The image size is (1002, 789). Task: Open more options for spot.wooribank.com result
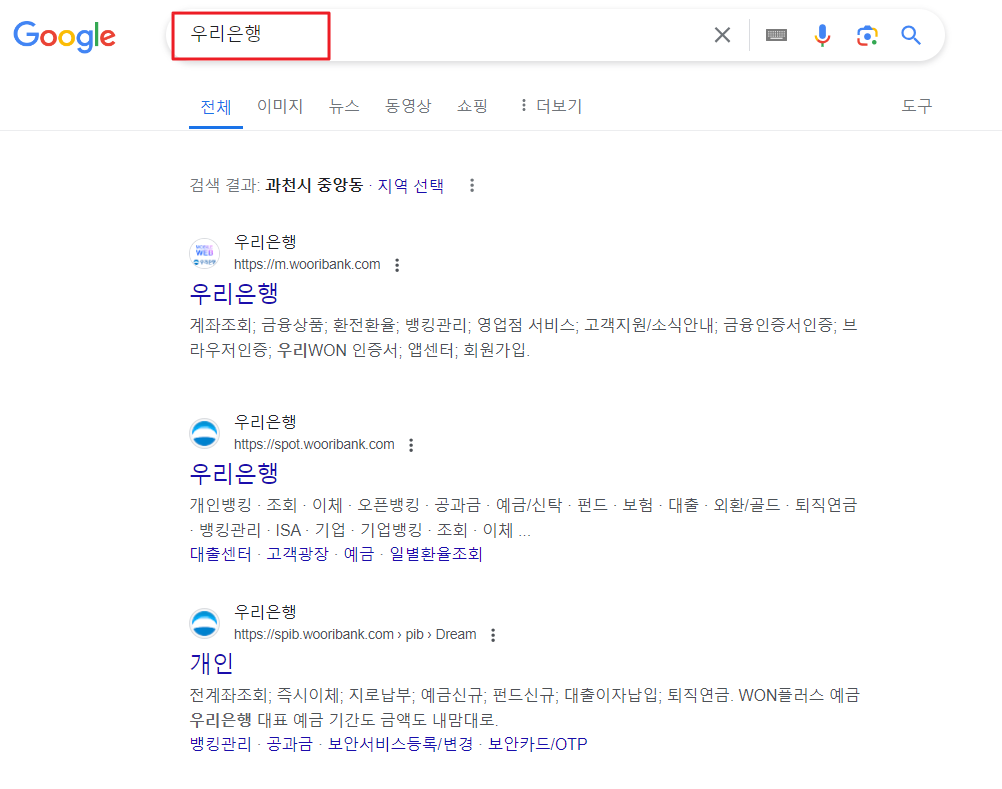[x=411, y=445]
